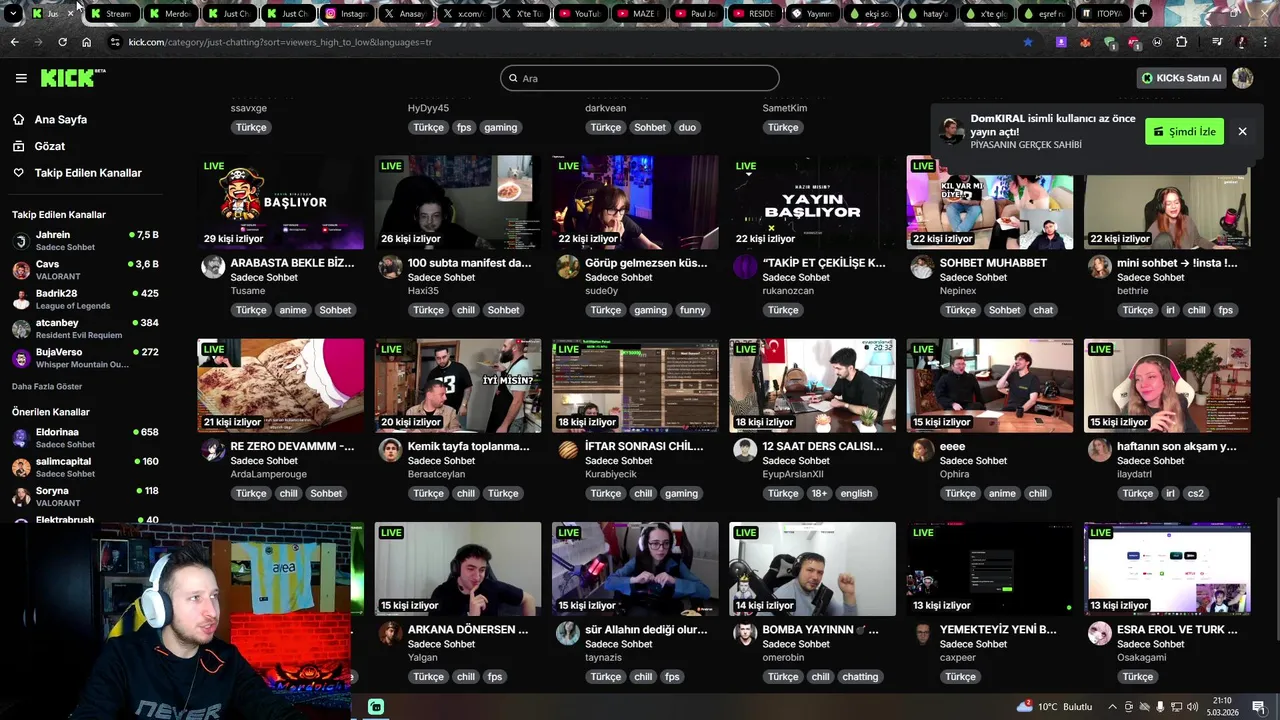Switch to the MAZE browser tab
Image resolution: width=1280 pixels, height=720 pixels.
[638, 14]
